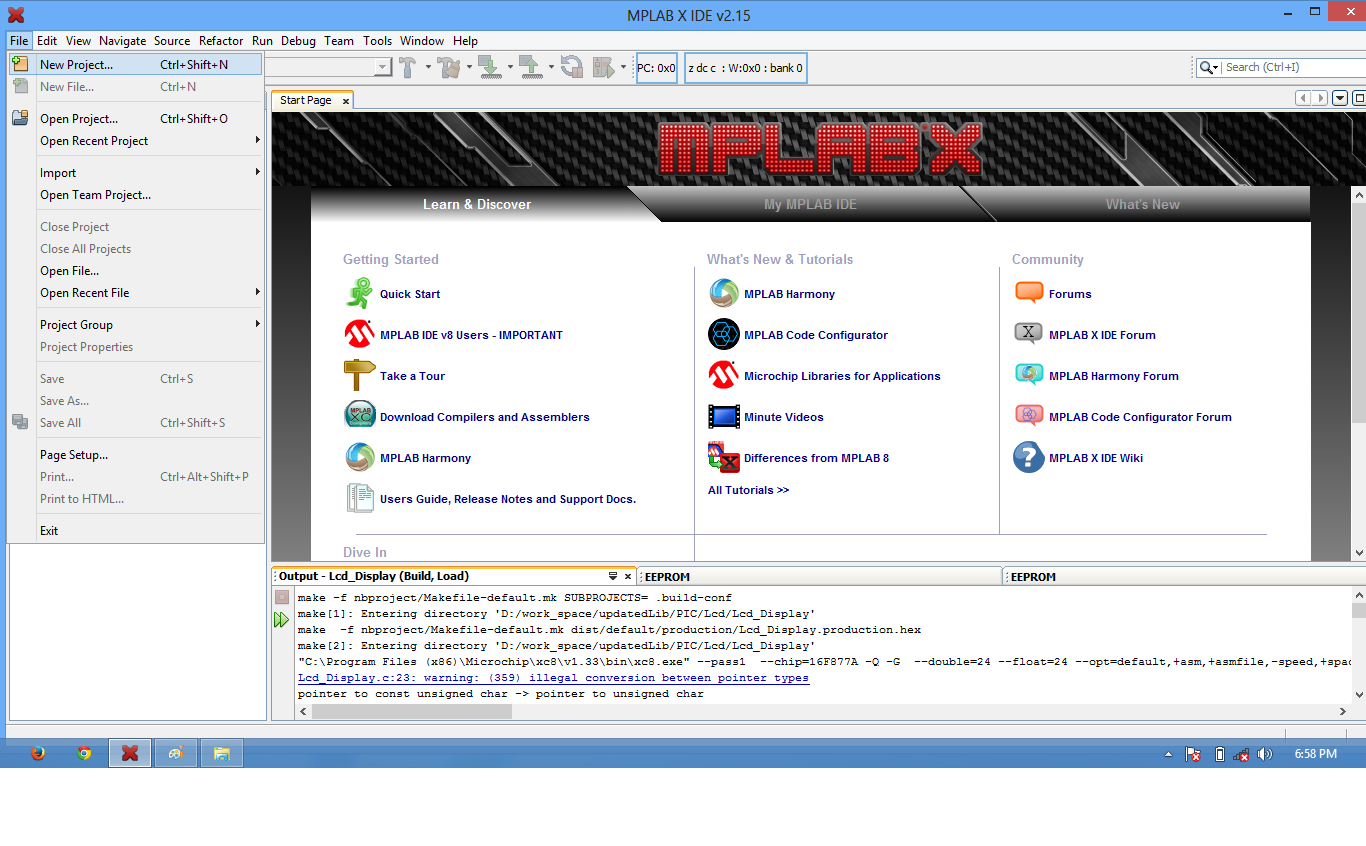Open the Take a Tour link
This screenshot has height=846, width=1366.
pos(412,376)
